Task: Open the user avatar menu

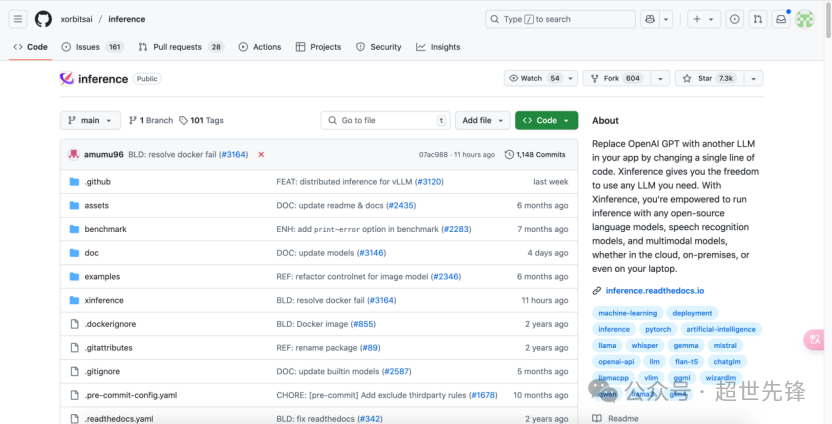Action: click(804, 19)
